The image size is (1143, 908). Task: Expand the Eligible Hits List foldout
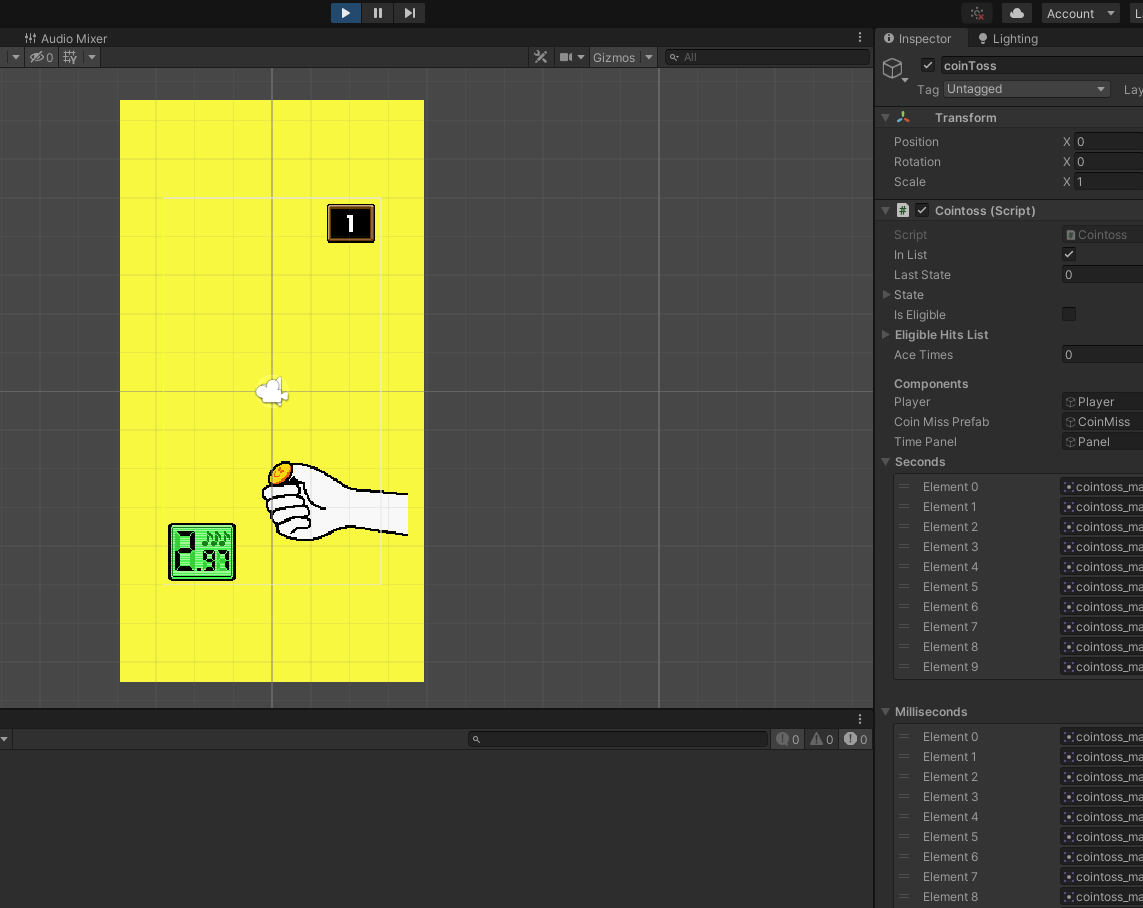click(886, 334)
